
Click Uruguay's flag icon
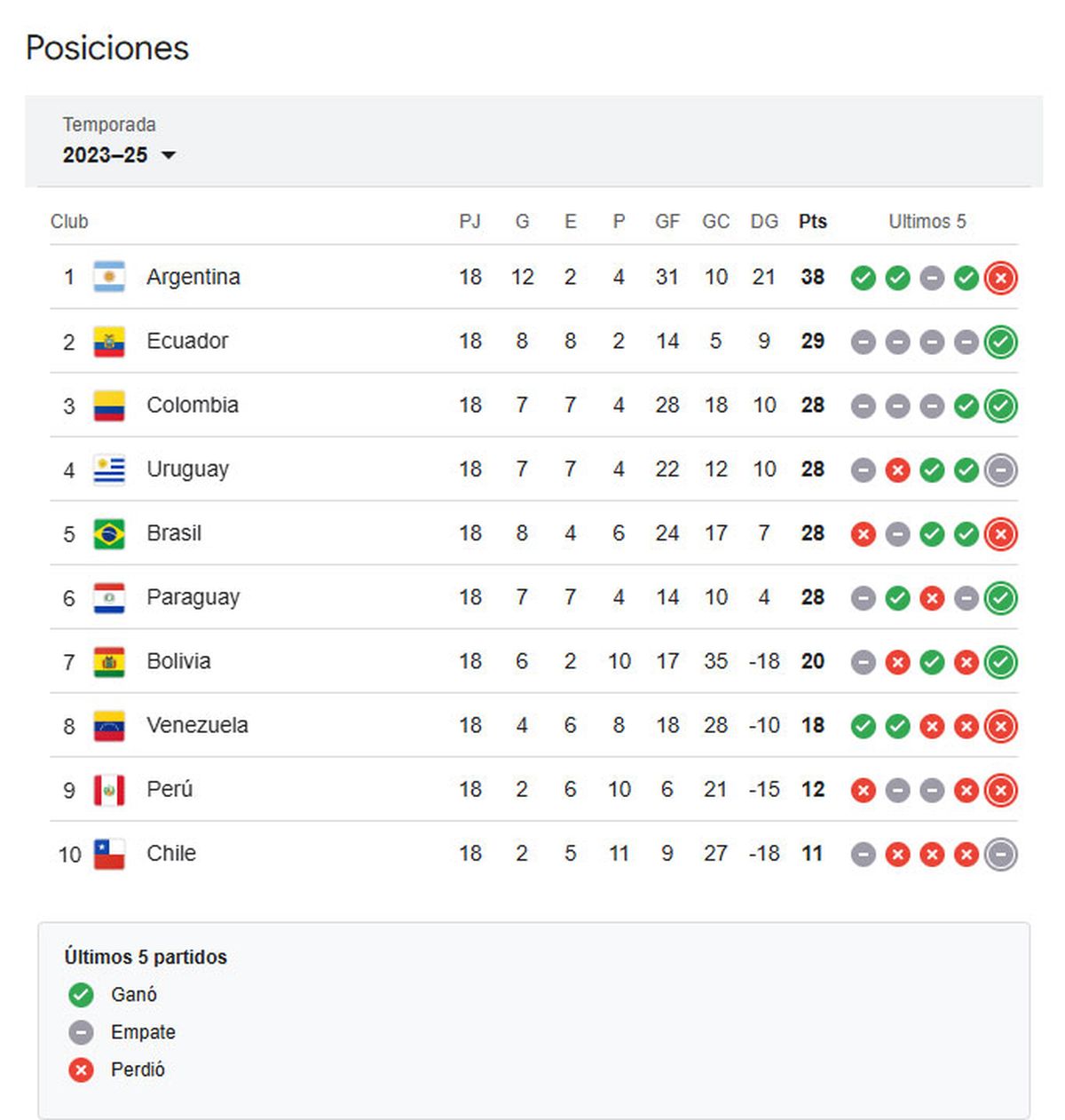coord(109,469)
